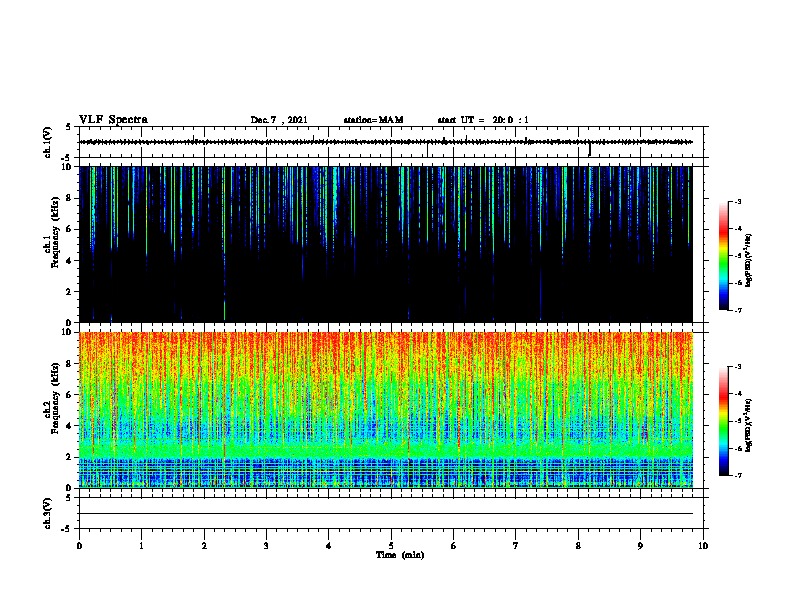Click the time axis tick label "10"
The image size is (792, 612).
point(703,546)
